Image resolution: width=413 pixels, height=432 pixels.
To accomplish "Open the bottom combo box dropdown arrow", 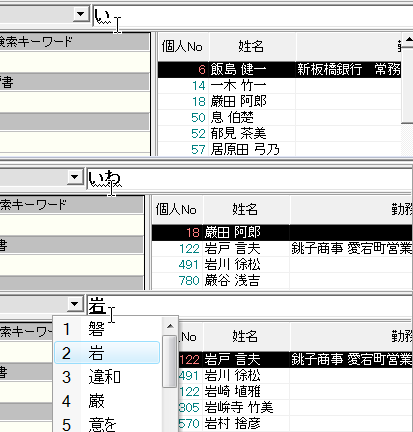I will coord(75,304).
